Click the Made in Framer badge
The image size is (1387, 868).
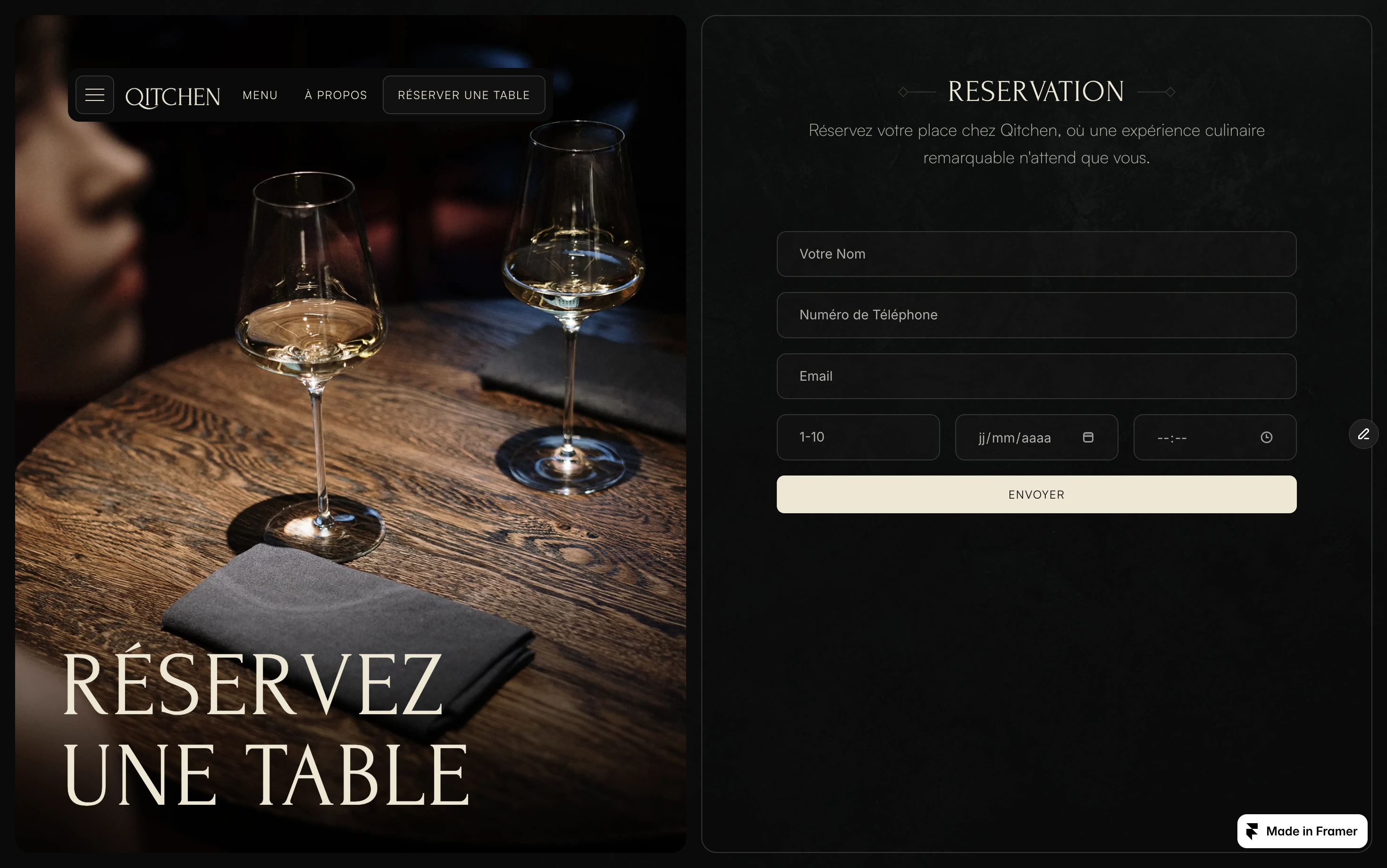1302,831
